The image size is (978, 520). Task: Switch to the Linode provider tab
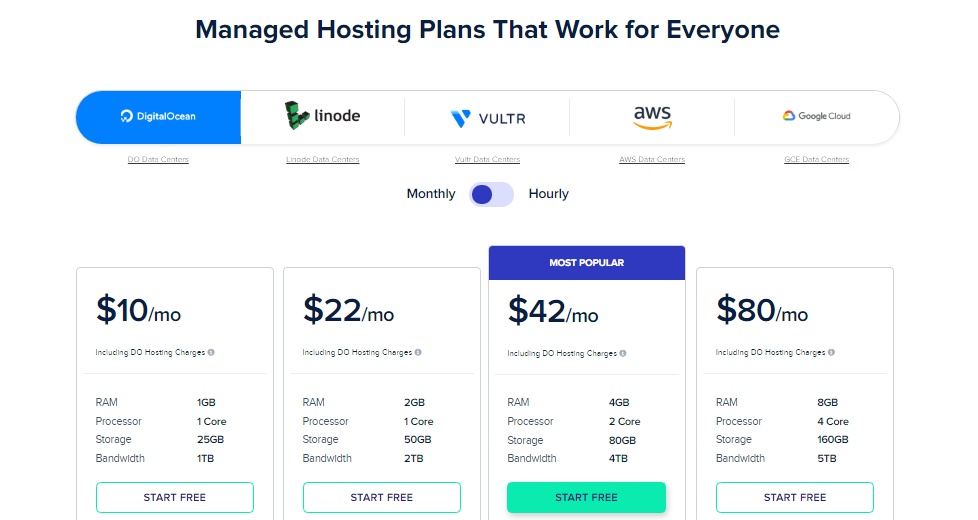pos(322,117)
